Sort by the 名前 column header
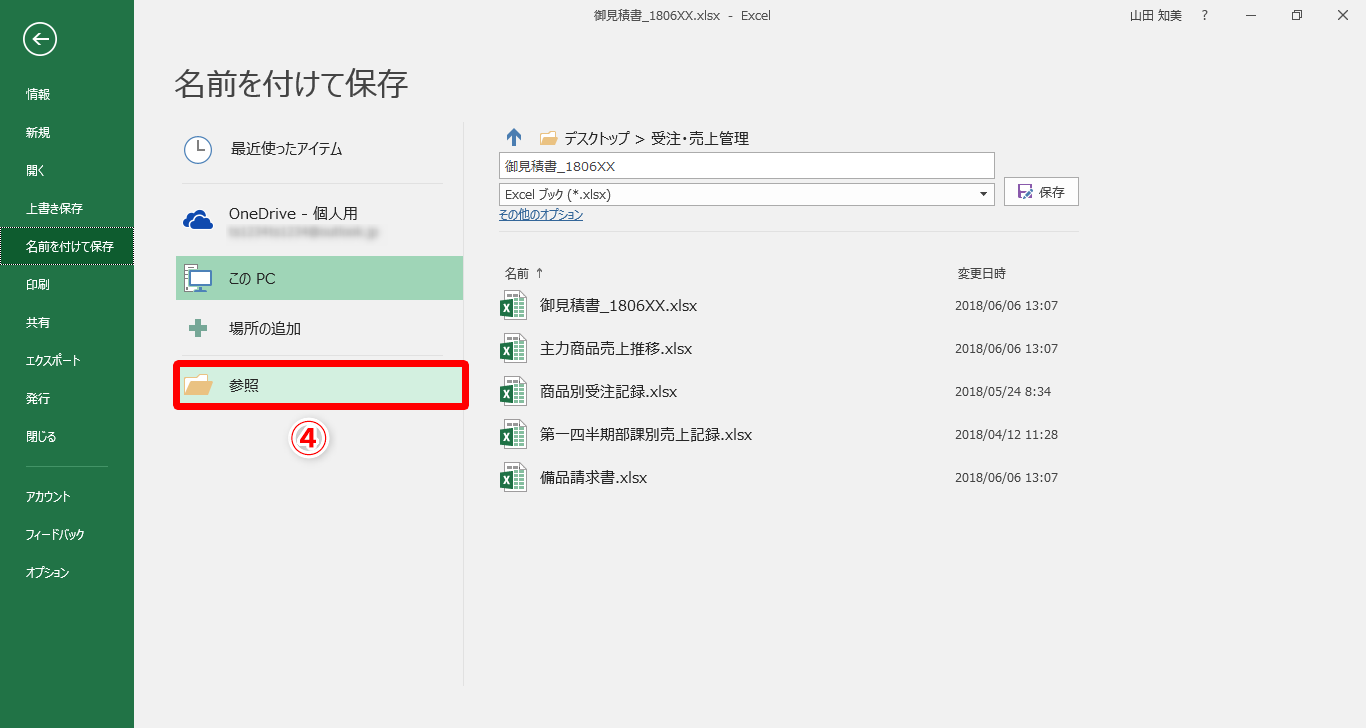The width and height of the screenshot is (1366, 728). click(x=517, y=273)
